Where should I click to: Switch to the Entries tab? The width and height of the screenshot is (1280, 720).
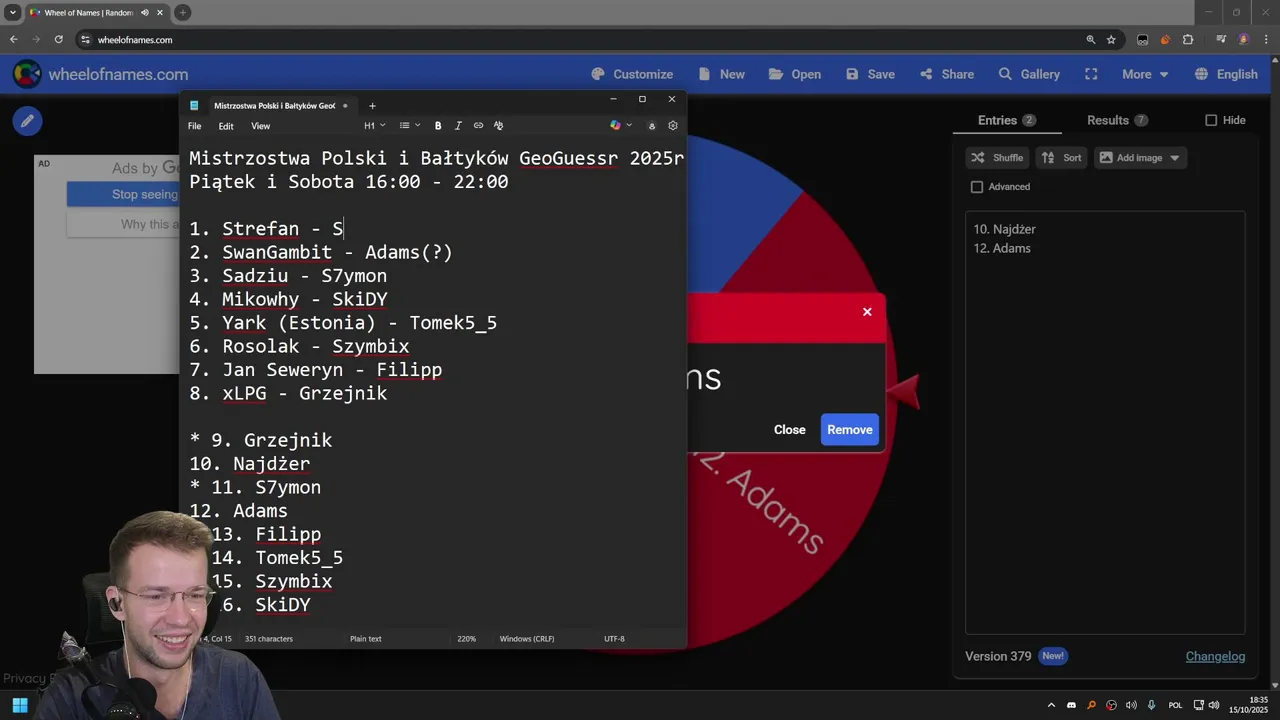1007,120
